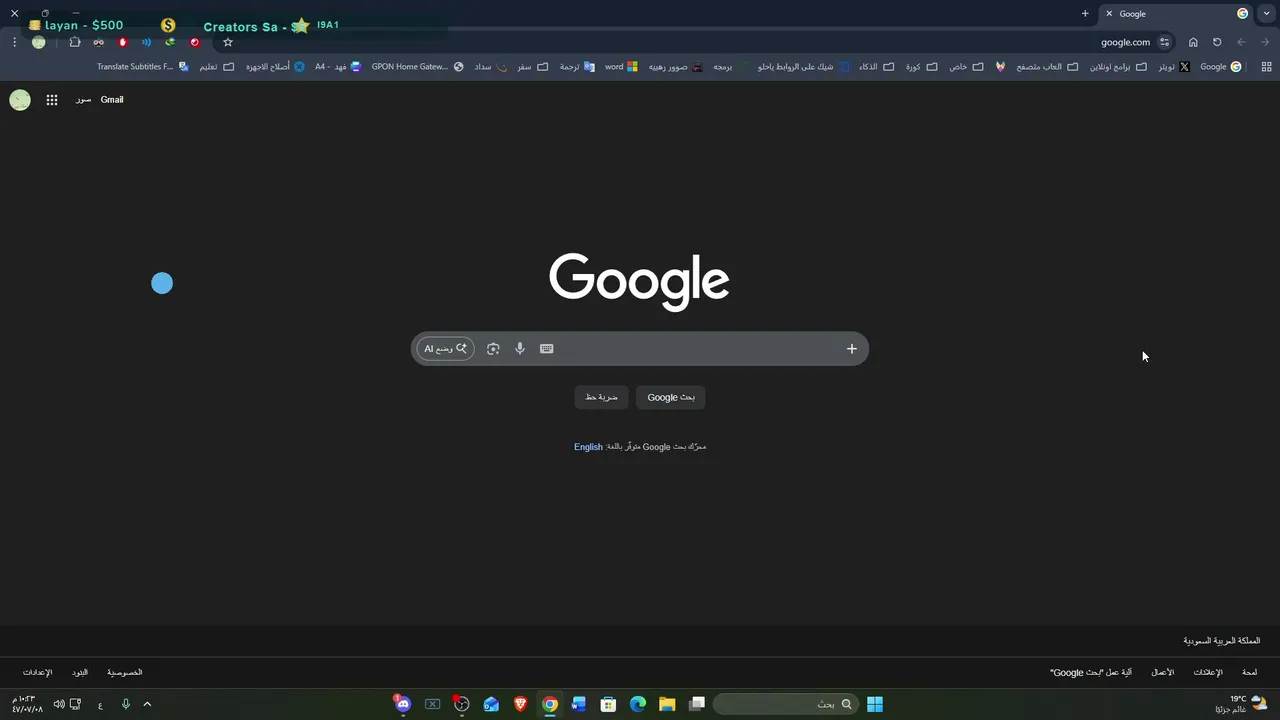Open the الذكاء bookmark folder
The image size is (1280, 720).
(876, 67)
